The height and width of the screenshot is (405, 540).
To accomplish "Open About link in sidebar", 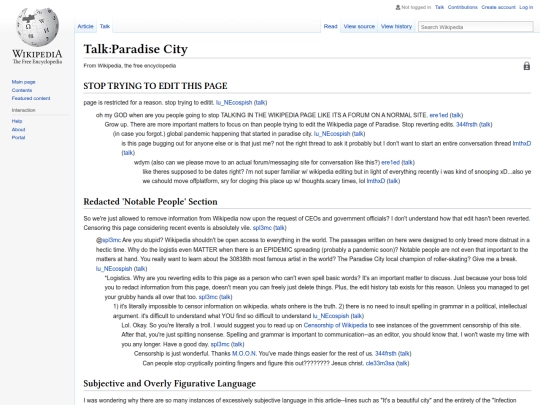I will pyautogui.click(x=18, y=129).
